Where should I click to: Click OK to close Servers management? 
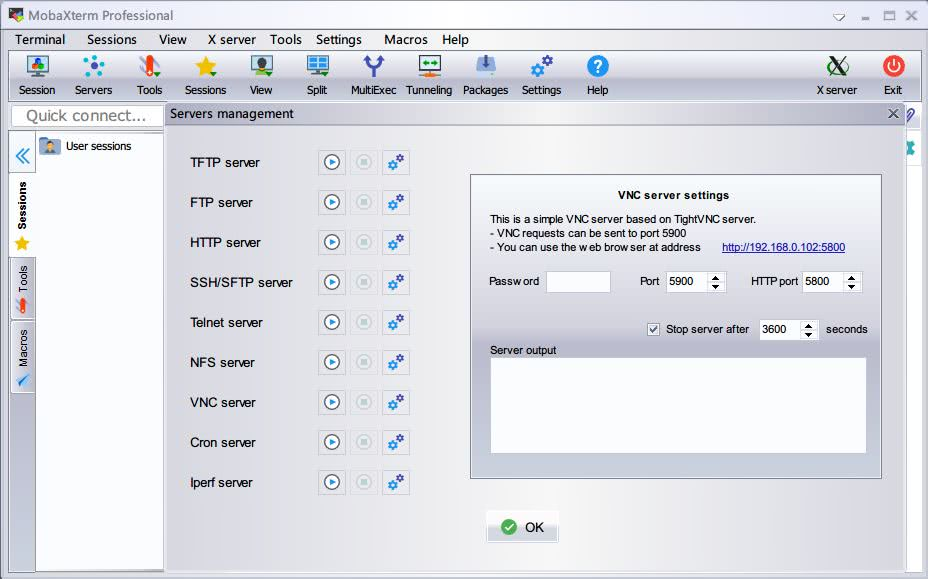(522, 527)
